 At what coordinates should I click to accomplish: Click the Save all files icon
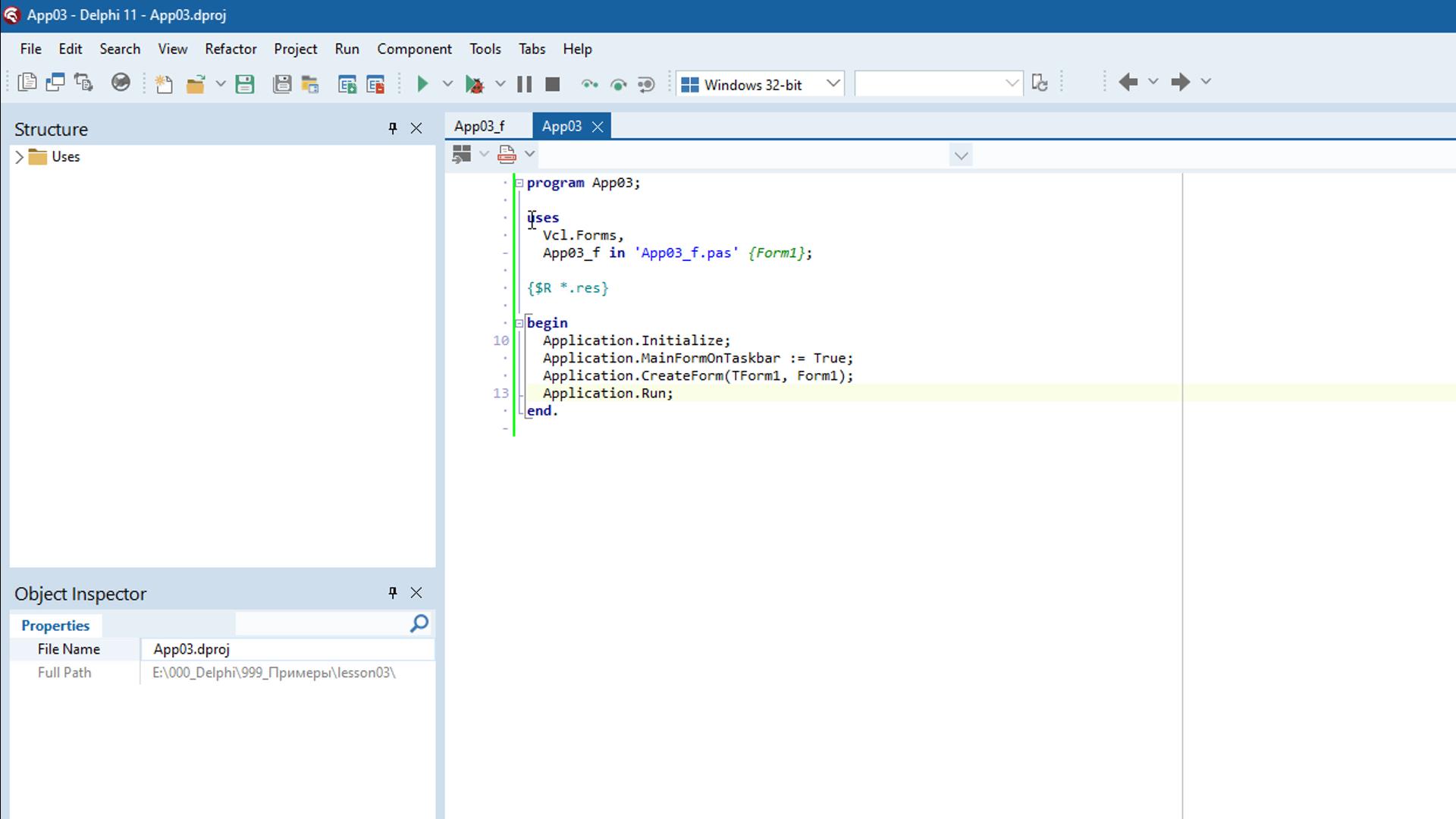pyautogui.click(x=282, y=84)
